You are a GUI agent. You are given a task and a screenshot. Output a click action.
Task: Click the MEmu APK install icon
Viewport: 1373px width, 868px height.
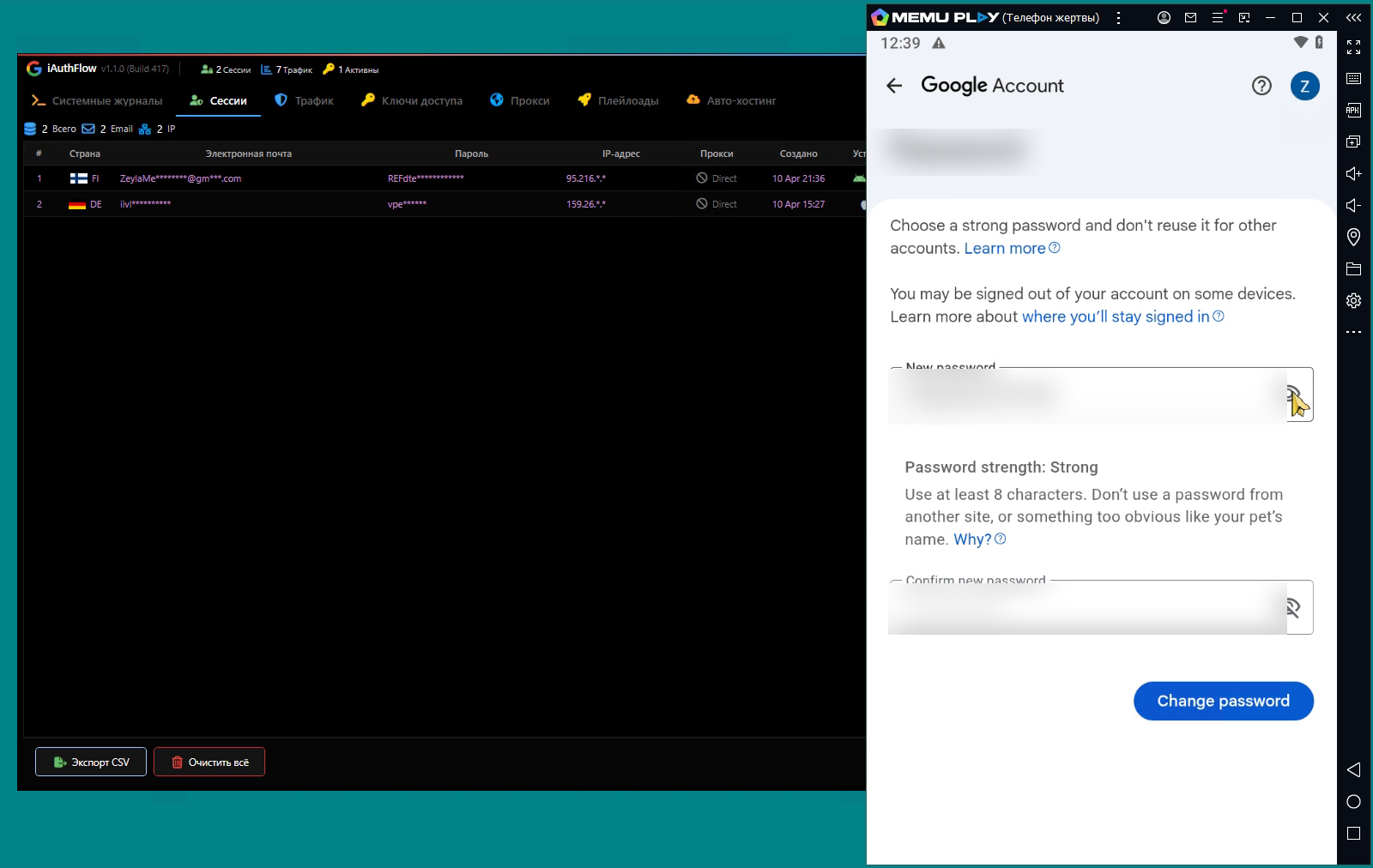click(1353, 110)
